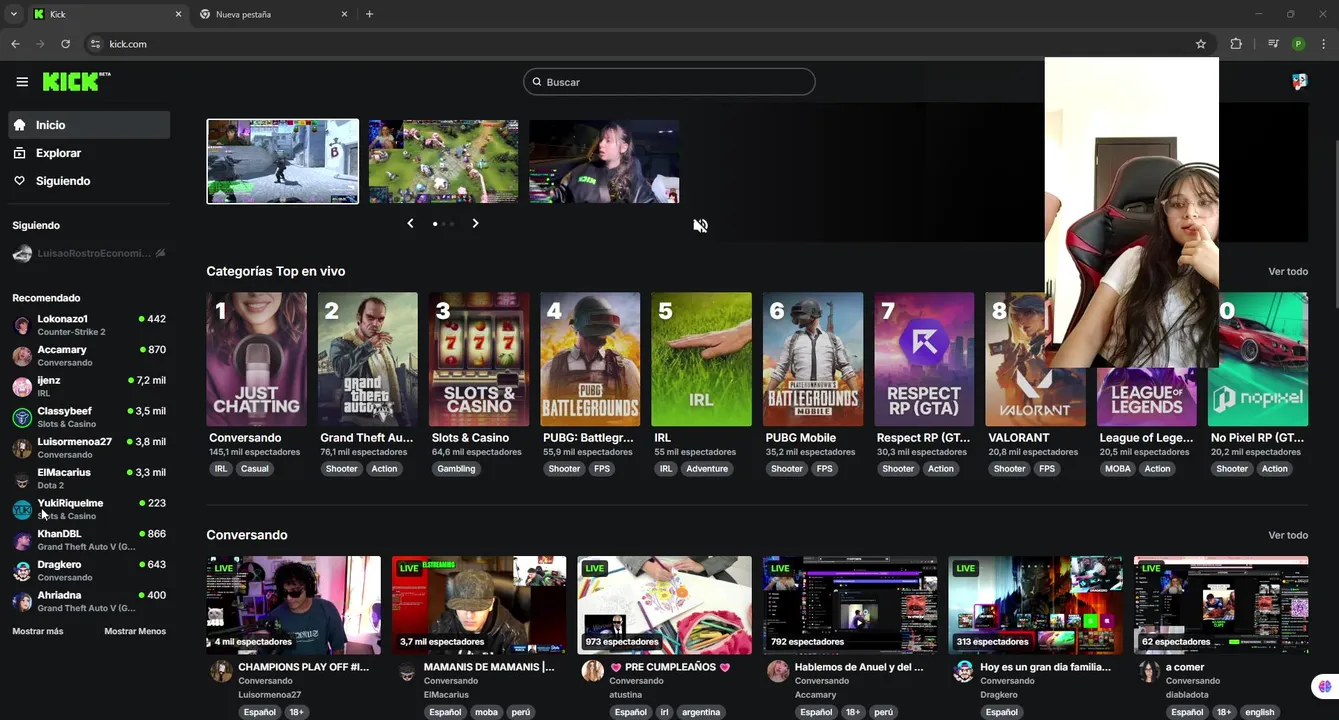Select the third featured stream thumbnail
Viewport: 1339px width, 720px height.
click(604, 161)
